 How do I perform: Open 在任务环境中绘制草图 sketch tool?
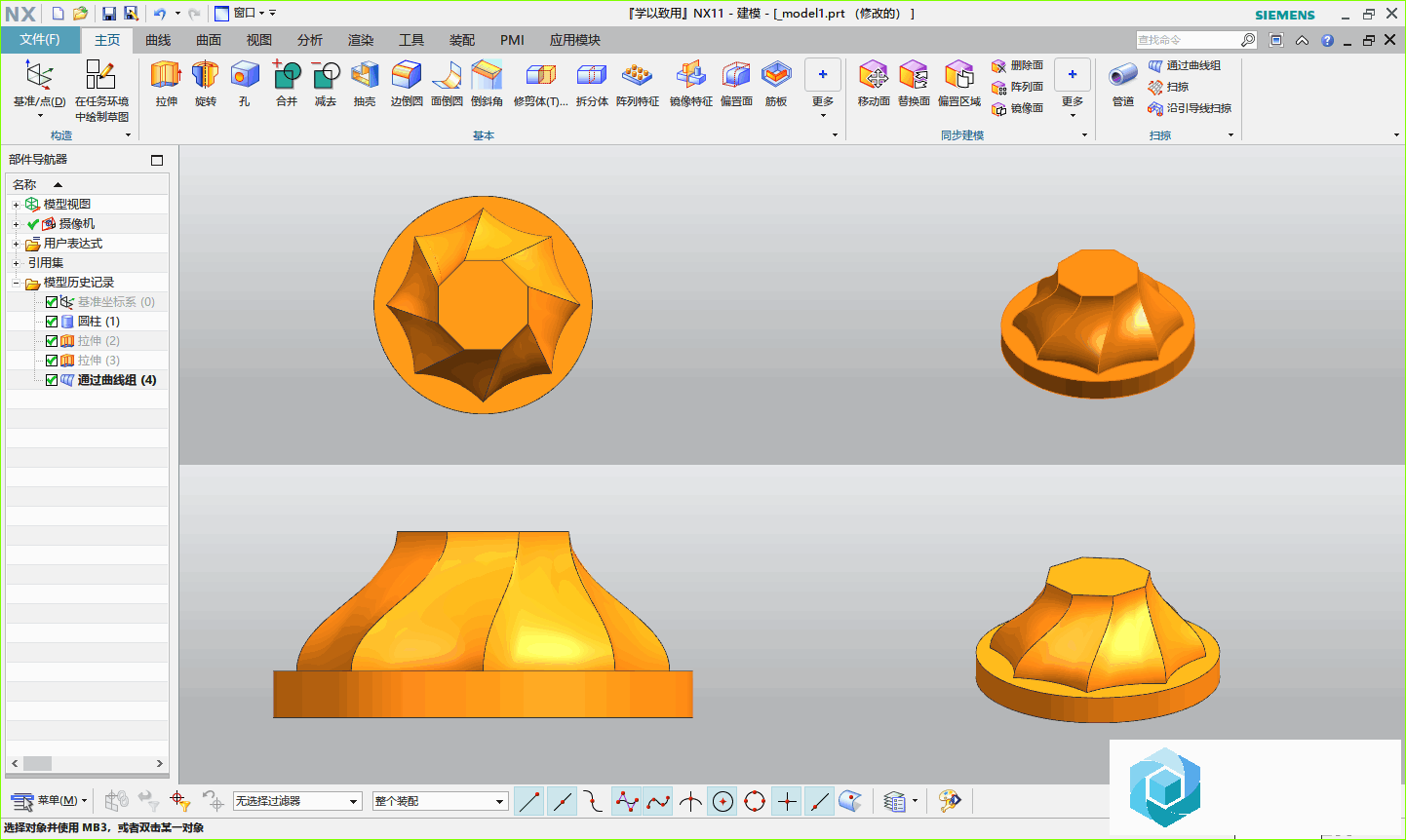click(101, 91)
